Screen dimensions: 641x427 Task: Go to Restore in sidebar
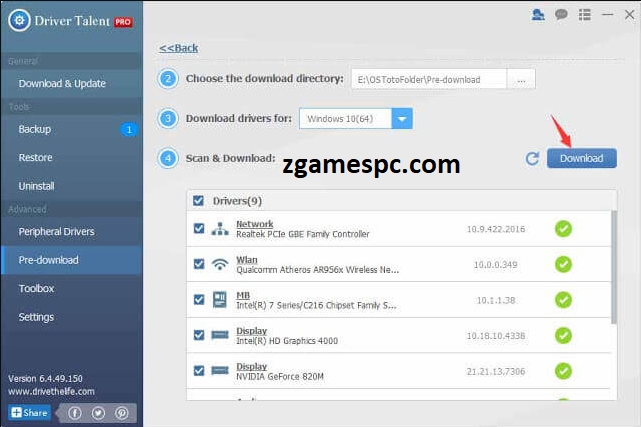tap(72, 158)
